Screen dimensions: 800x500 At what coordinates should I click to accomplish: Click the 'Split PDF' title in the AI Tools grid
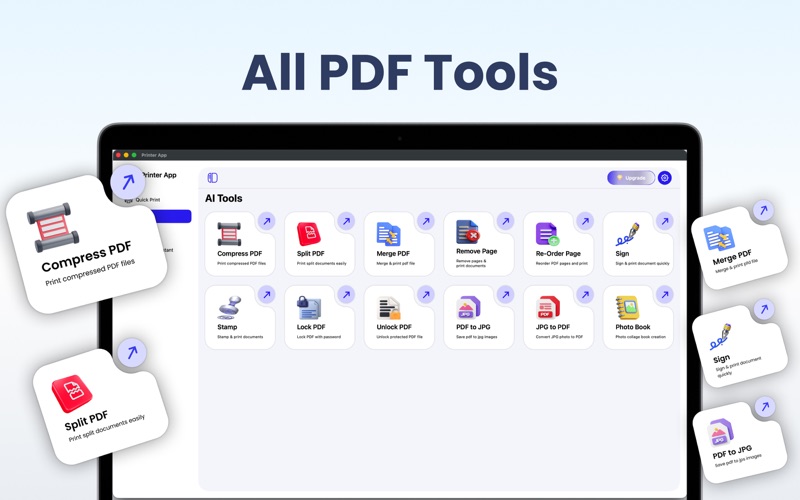tap(311, 253)
